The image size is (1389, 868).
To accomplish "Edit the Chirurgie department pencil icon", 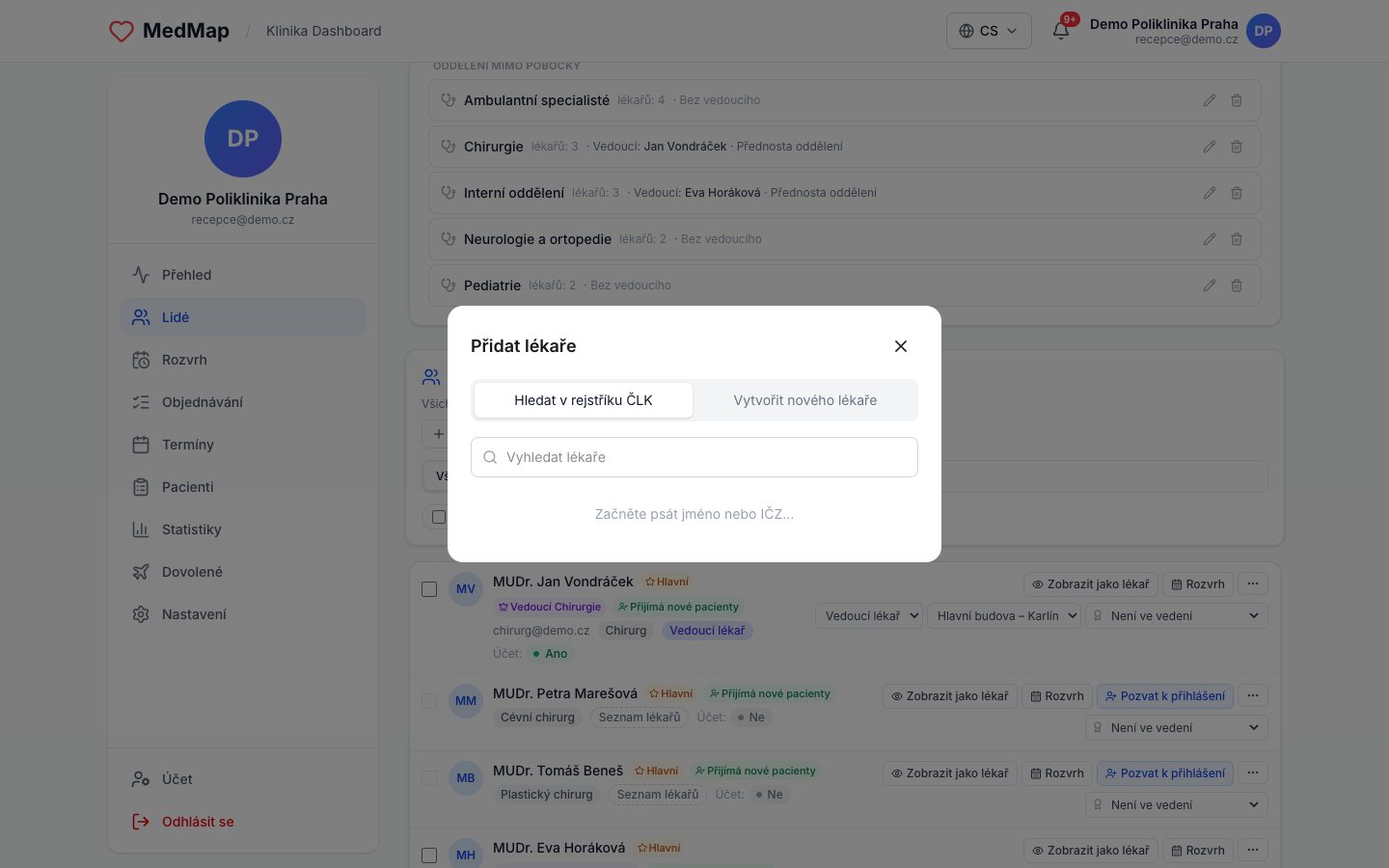I will point(1210,147).
